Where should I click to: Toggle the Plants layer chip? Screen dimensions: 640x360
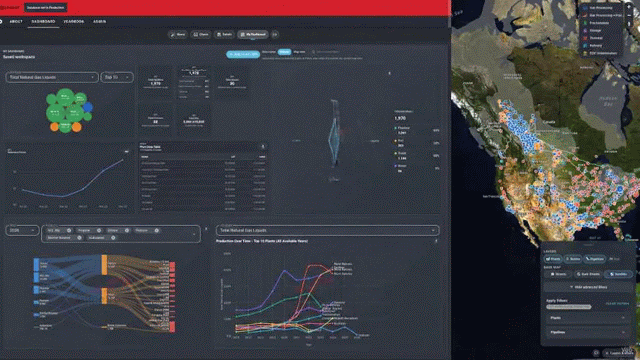(553, 259)
